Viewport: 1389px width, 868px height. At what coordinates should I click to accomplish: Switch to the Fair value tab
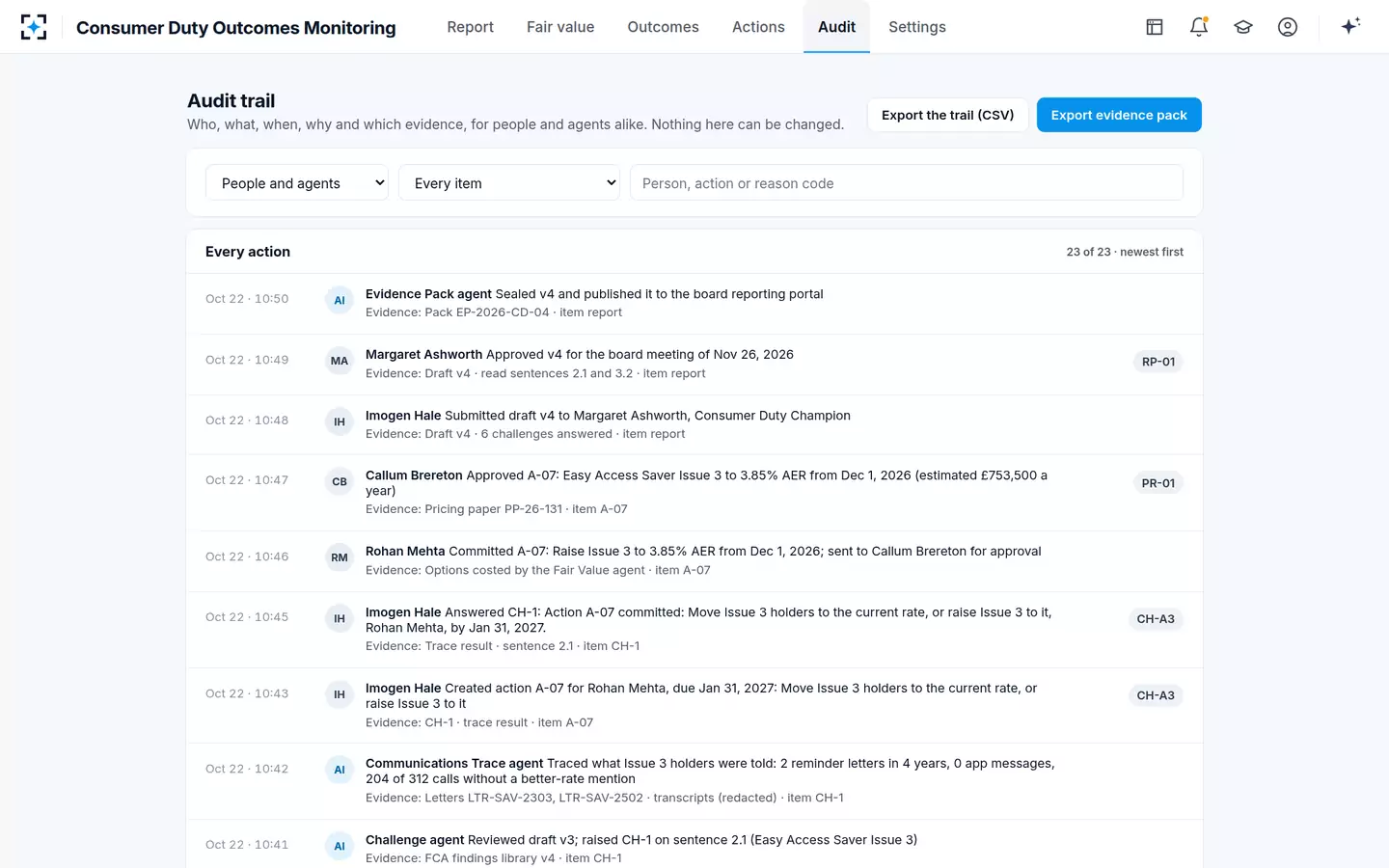(x=560, y=27)
